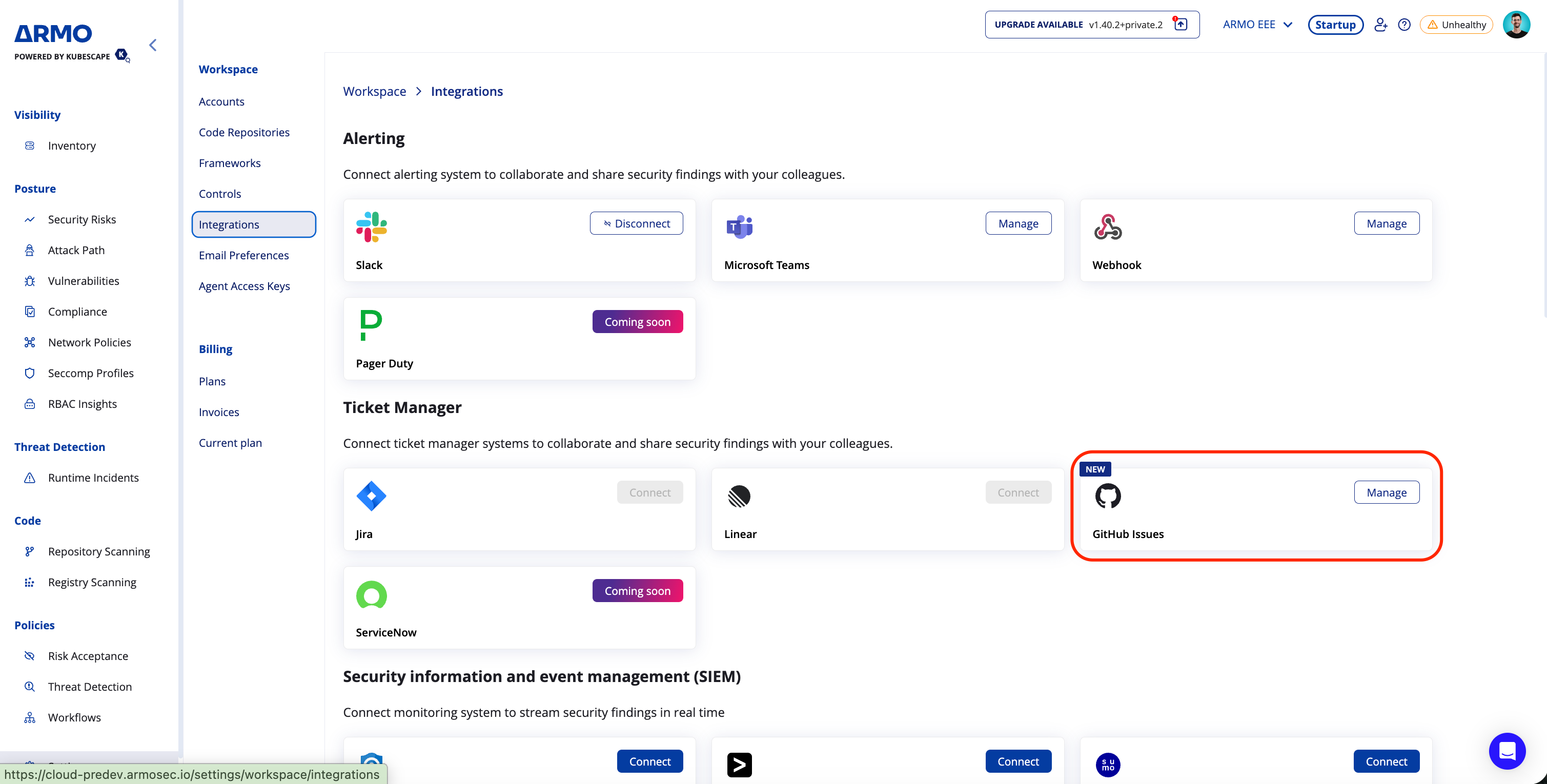The width and height of the screenshot is (1547, 784).
Task: Open Agent Access Keys
Action: point(245,286)
